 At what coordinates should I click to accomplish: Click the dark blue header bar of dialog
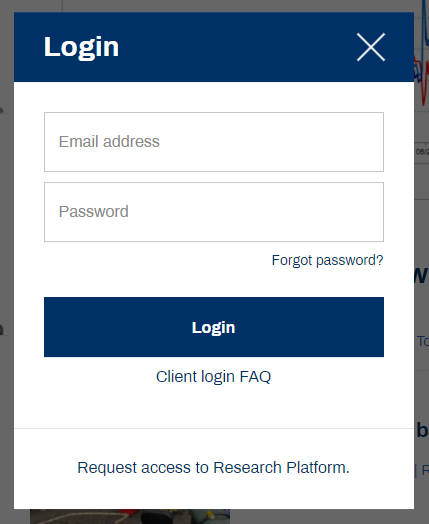coord(214,47)
